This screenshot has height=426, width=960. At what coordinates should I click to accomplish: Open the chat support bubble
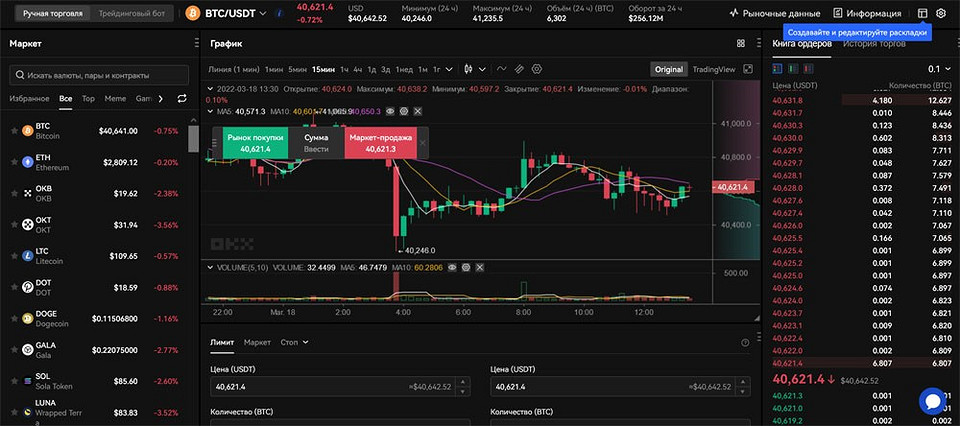pos(932,401)
